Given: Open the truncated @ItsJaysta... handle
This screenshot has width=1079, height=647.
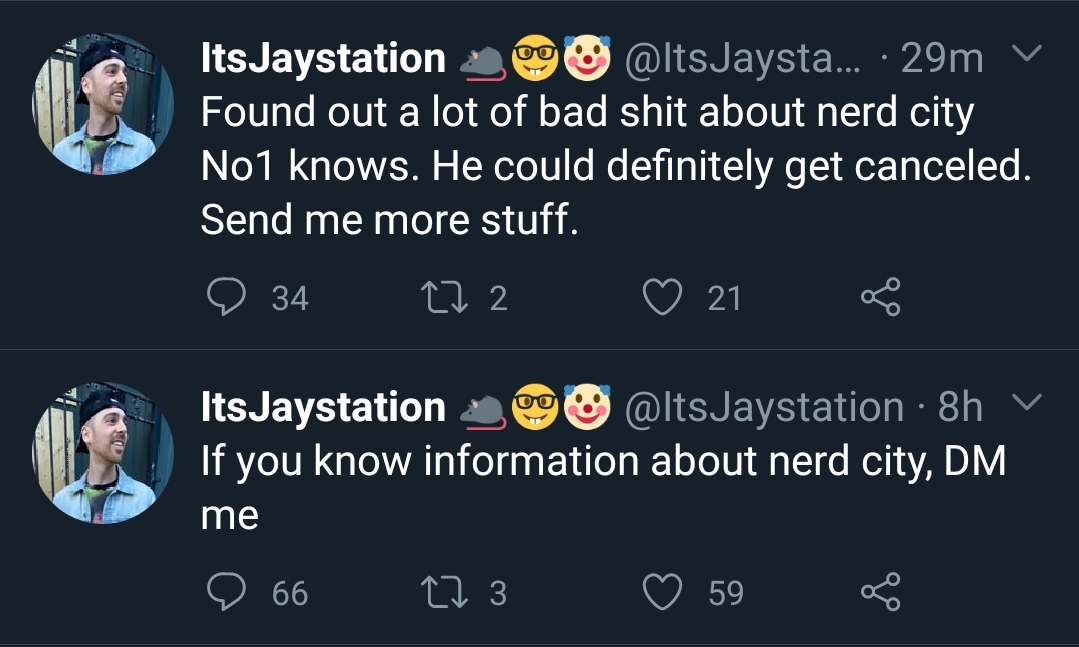Looking at the screenshot, I should click(x=742, y=59).
